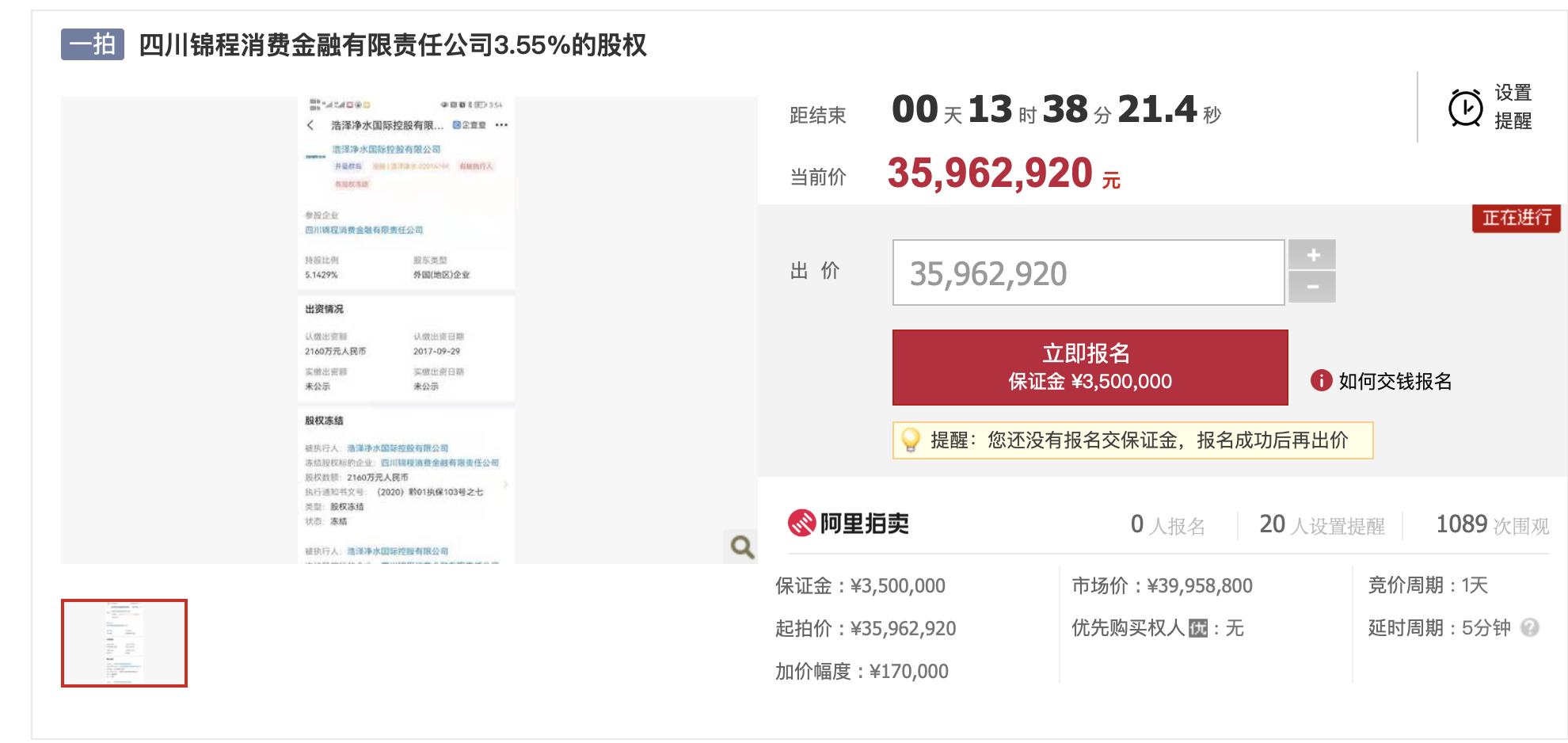Increase the bid with the plus button
This screenshot has width=1568, height=743.
1312,255
